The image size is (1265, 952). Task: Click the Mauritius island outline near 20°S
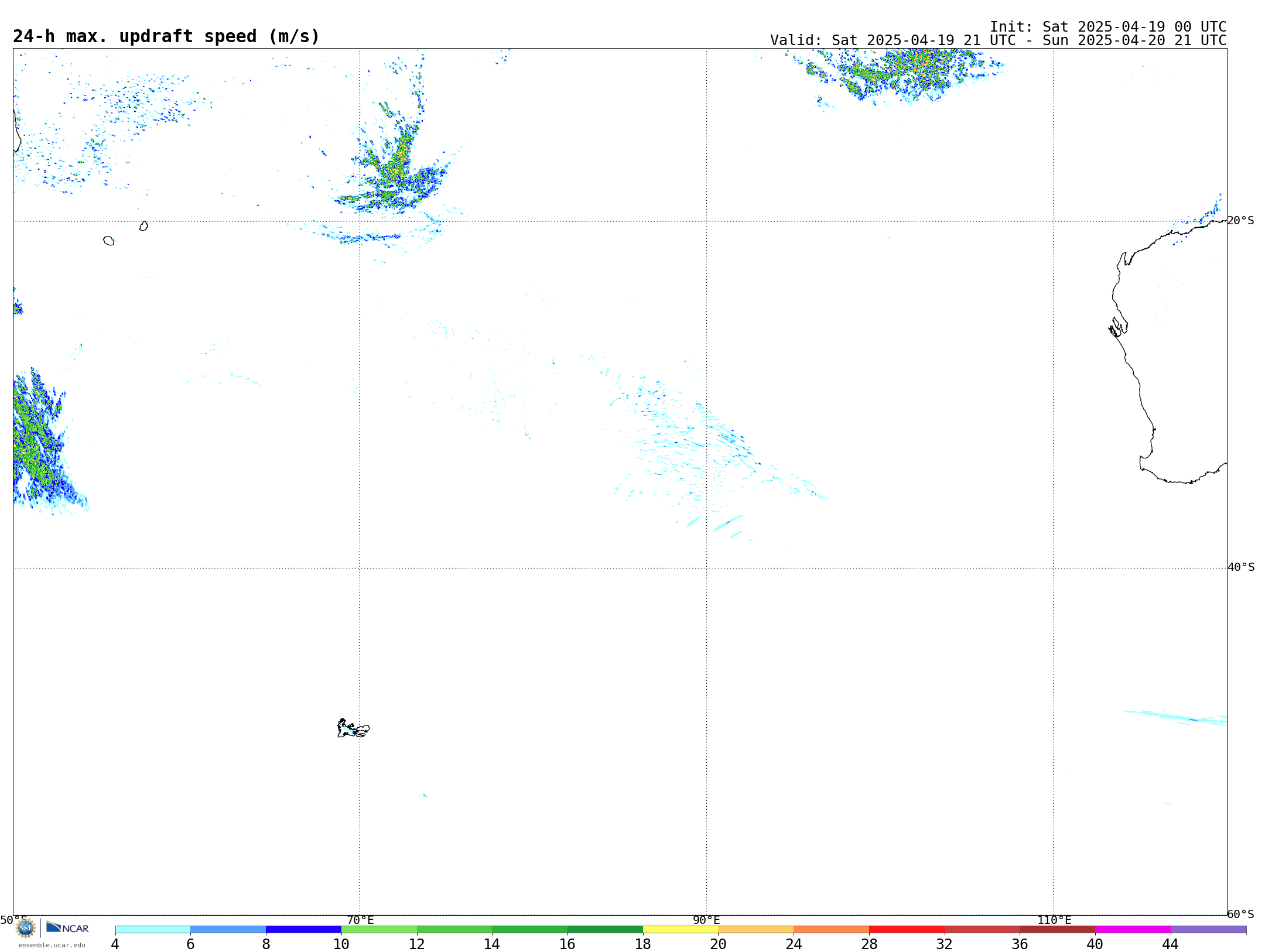click(x=143, y=226)
